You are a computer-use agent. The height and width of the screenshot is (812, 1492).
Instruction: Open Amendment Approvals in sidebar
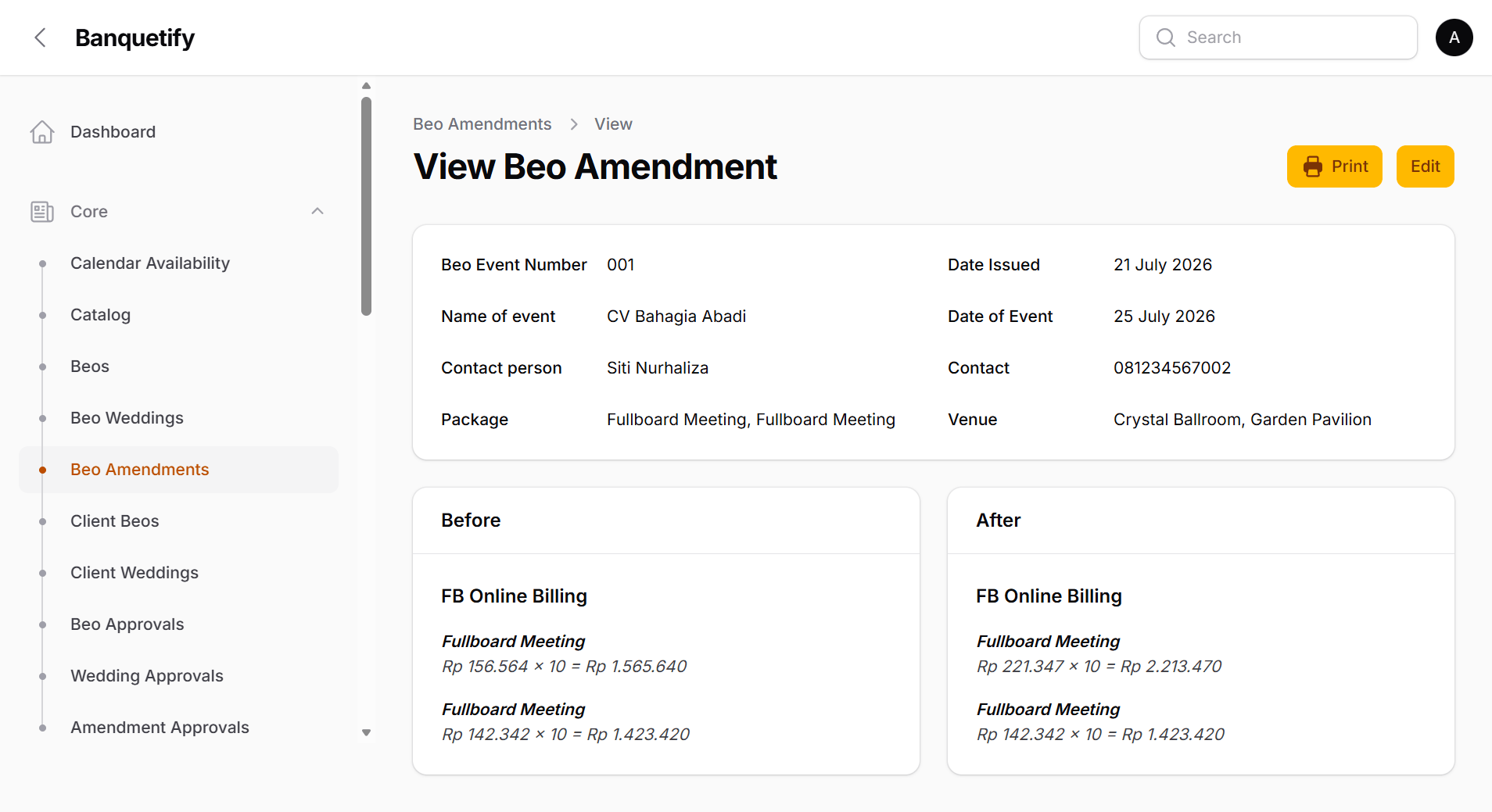coord(160,728)
